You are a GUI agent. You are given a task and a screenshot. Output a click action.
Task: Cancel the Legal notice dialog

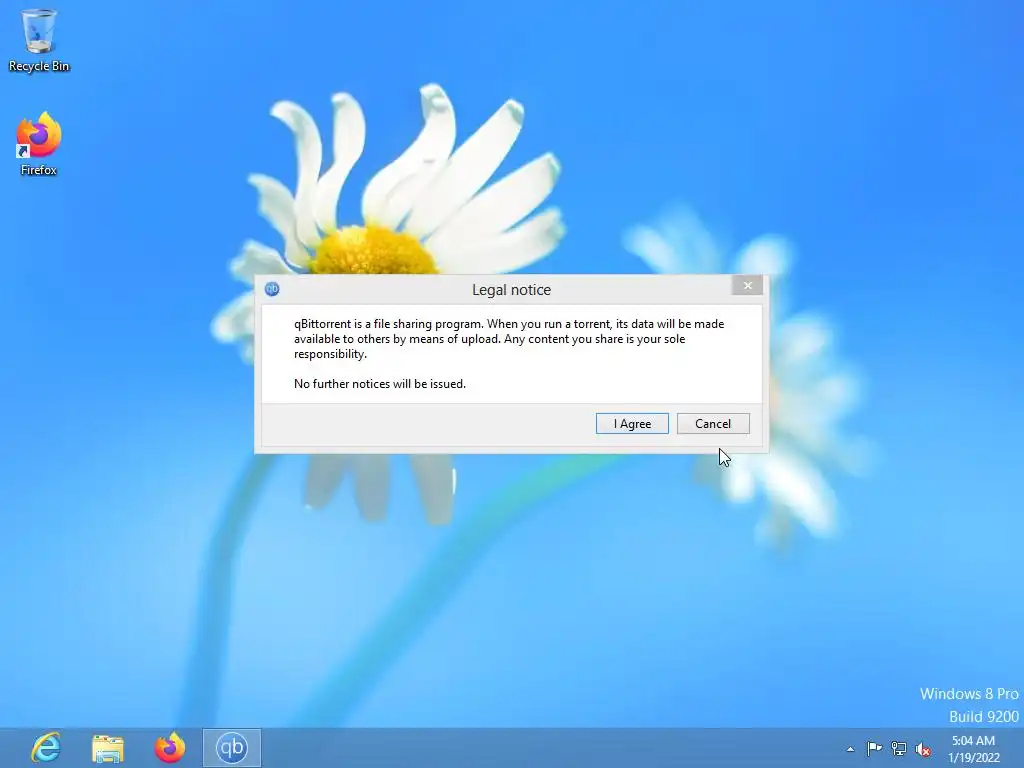(712, 423)
